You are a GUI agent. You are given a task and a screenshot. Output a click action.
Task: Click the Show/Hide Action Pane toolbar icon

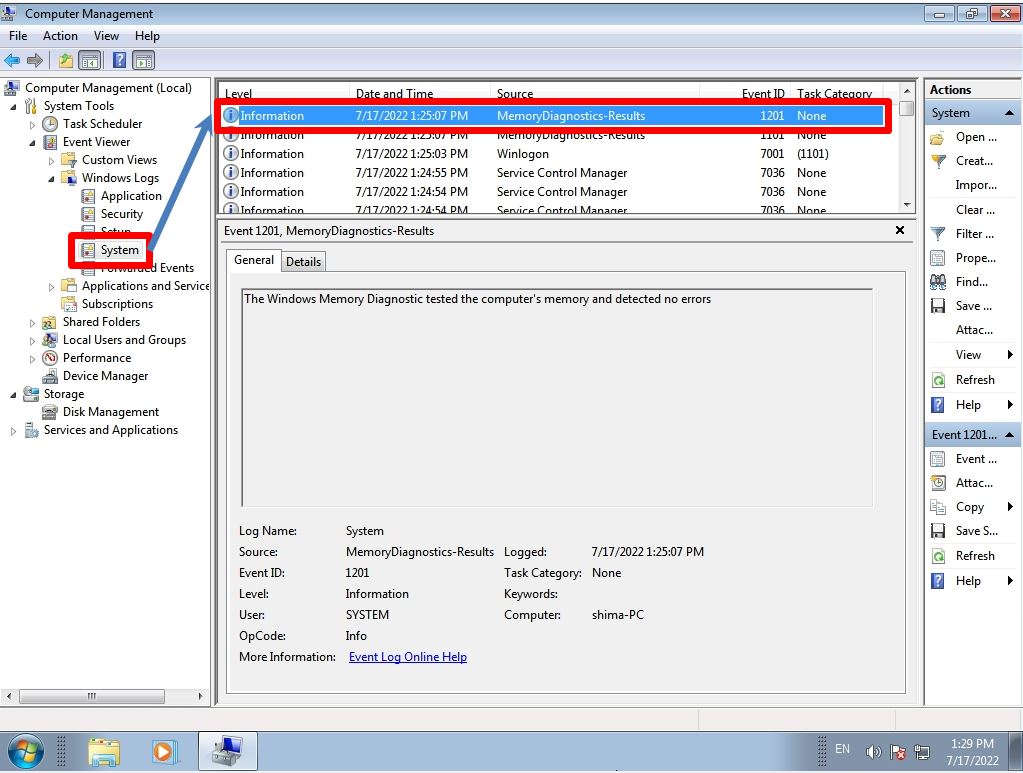click(x=143, y=60)
